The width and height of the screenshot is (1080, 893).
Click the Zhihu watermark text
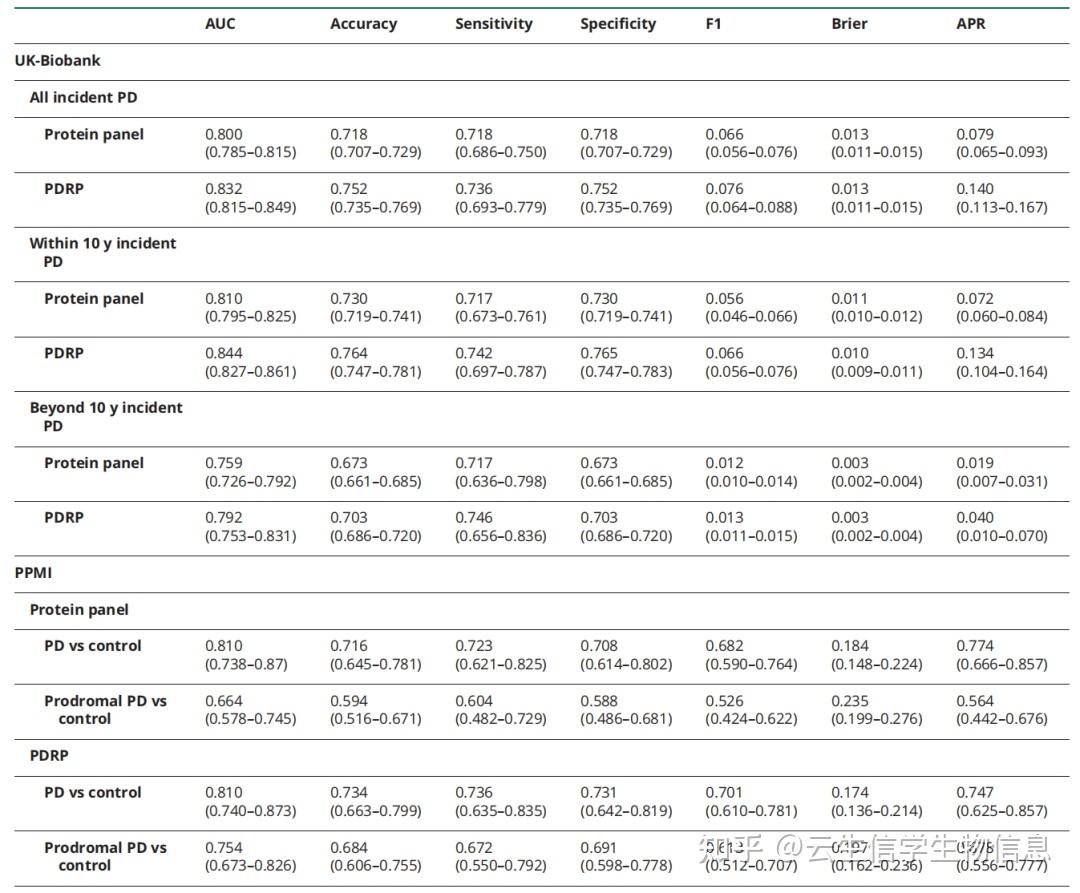(875, 850)
